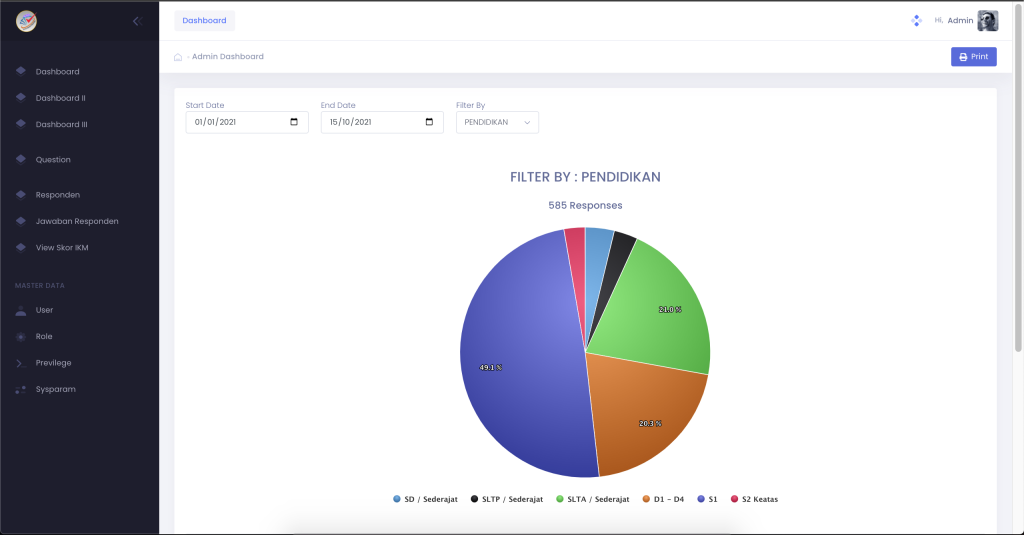The width and height of the screenshot is (1024, 535).
Task: Click the layers icon beside Responden
Action: 21,194
